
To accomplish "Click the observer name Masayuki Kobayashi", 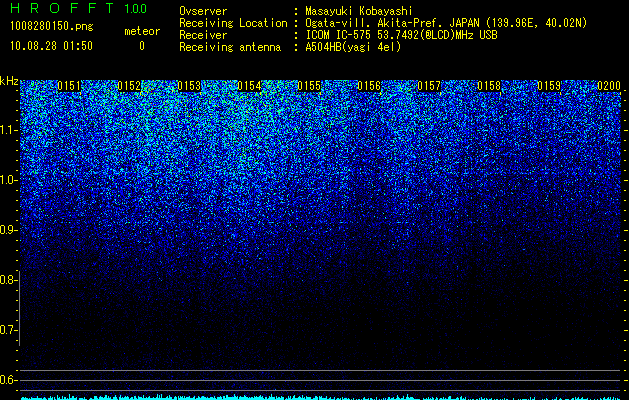I will tap(359, 11).
